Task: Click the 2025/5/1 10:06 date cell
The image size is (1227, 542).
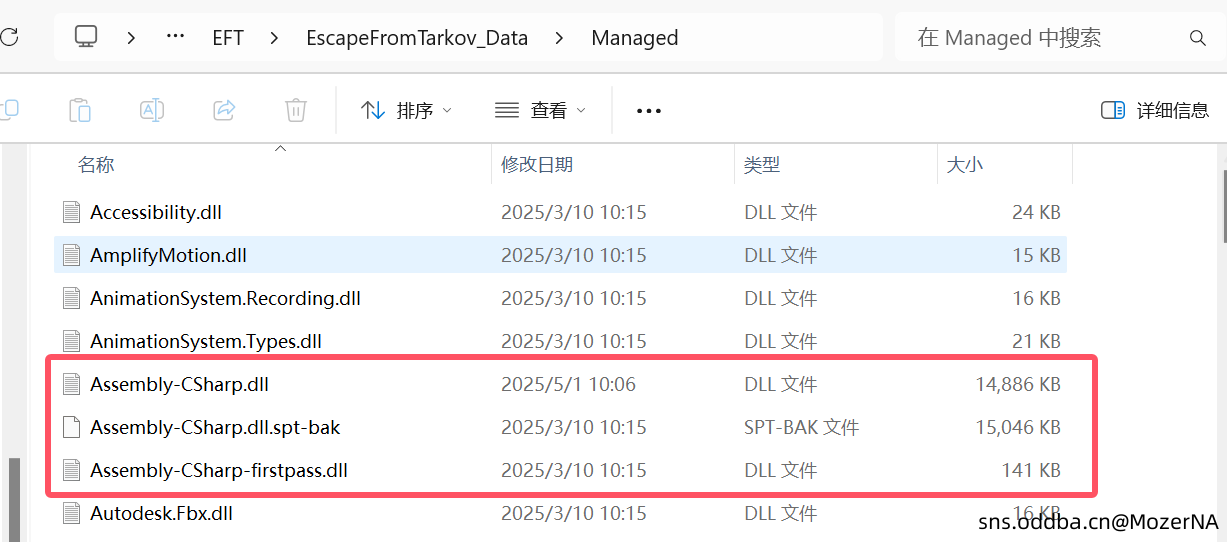Action: click(x=568, y=384)
